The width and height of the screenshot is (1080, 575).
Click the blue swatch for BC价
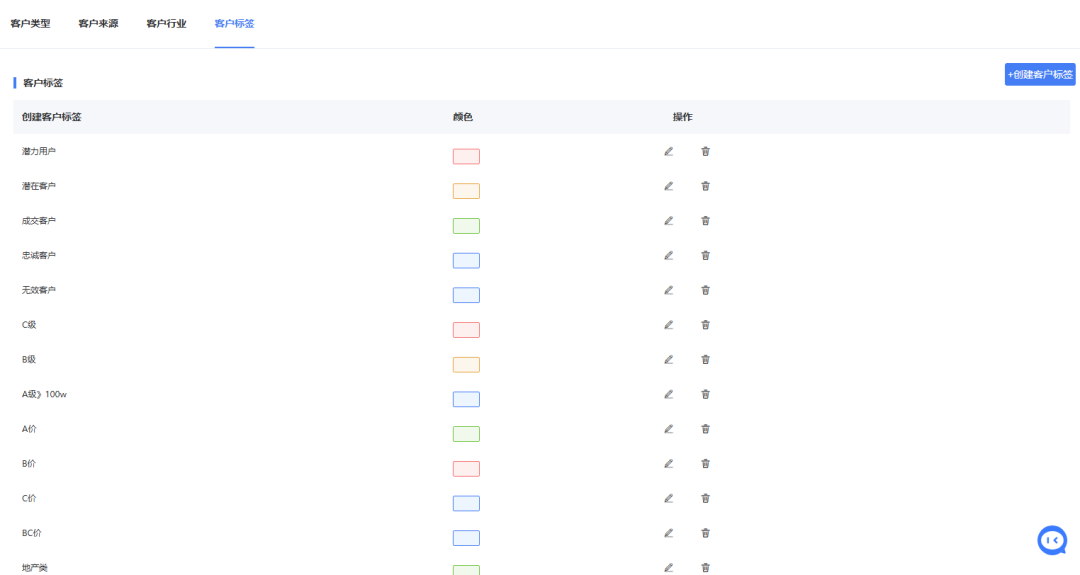pyautogui.click(x=466, y=538)
